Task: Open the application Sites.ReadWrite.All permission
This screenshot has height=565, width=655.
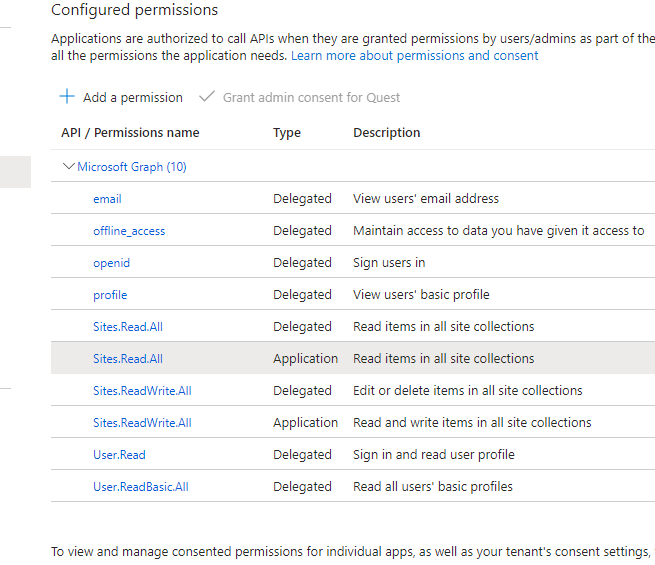Action: click(x=142, y=423)
